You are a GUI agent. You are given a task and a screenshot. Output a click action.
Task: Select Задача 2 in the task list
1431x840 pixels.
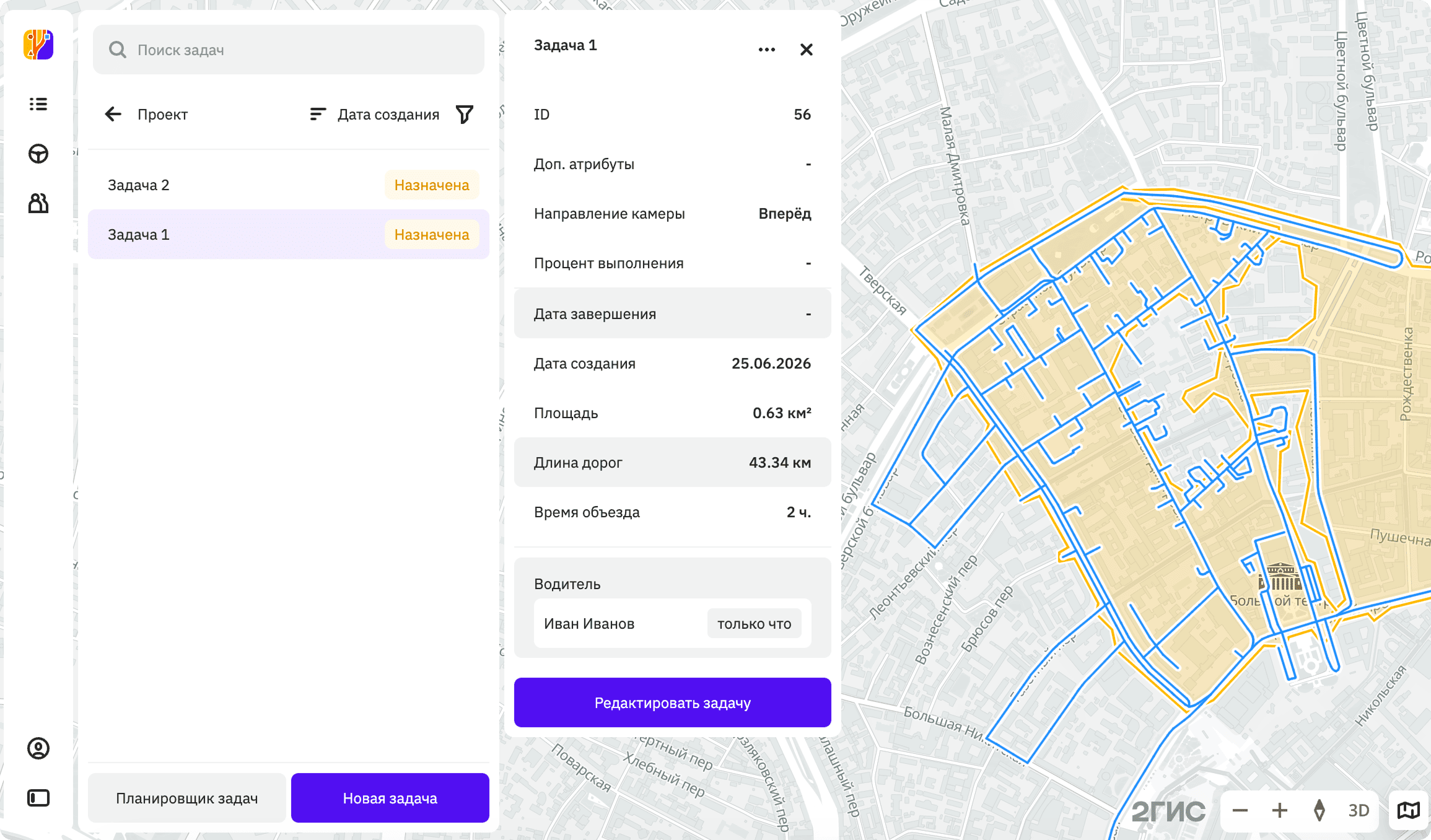click(x=289, y=185)
